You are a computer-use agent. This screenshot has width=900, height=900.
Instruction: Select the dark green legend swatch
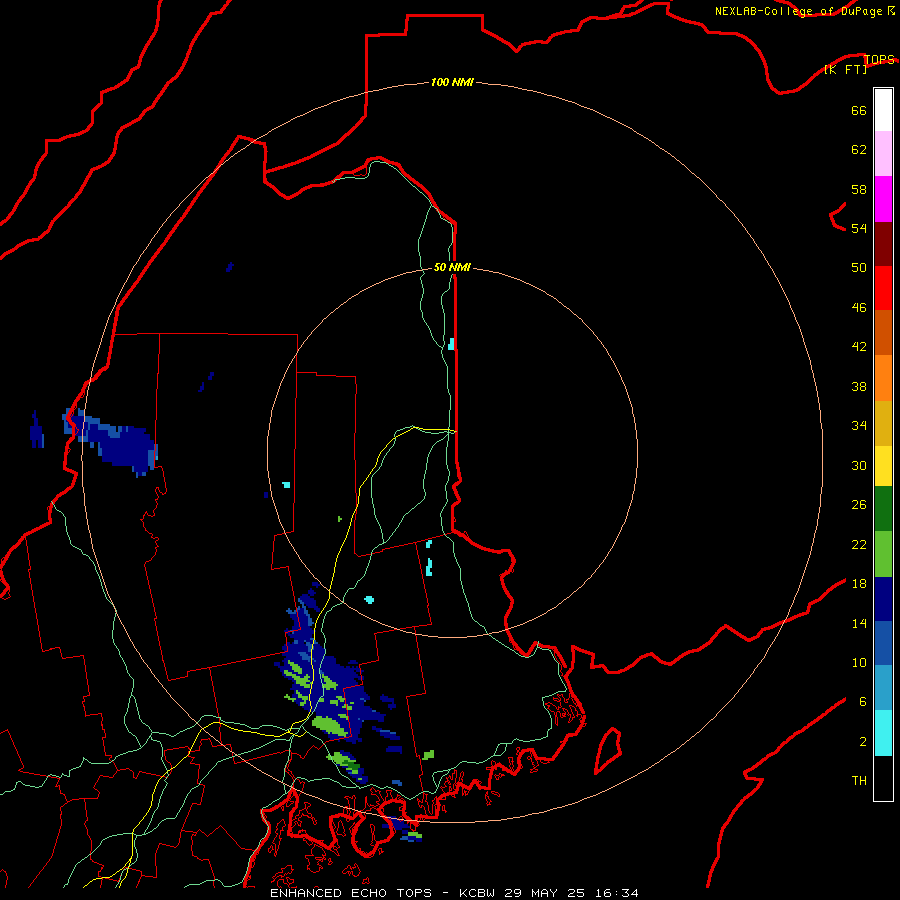[883, 509]
